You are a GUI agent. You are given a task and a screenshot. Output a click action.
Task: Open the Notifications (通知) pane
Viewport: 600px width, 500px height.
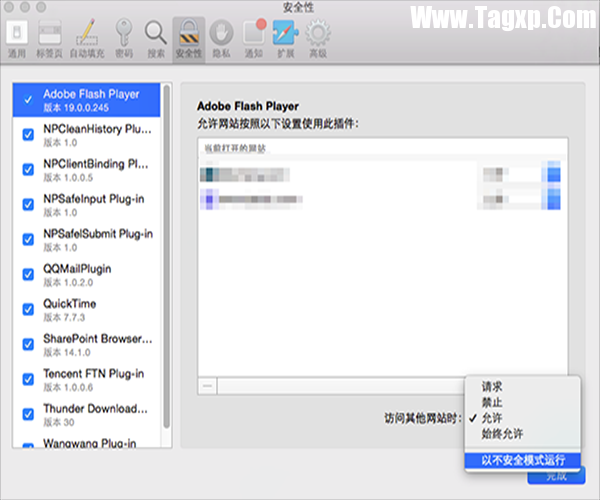pos(254,39)
